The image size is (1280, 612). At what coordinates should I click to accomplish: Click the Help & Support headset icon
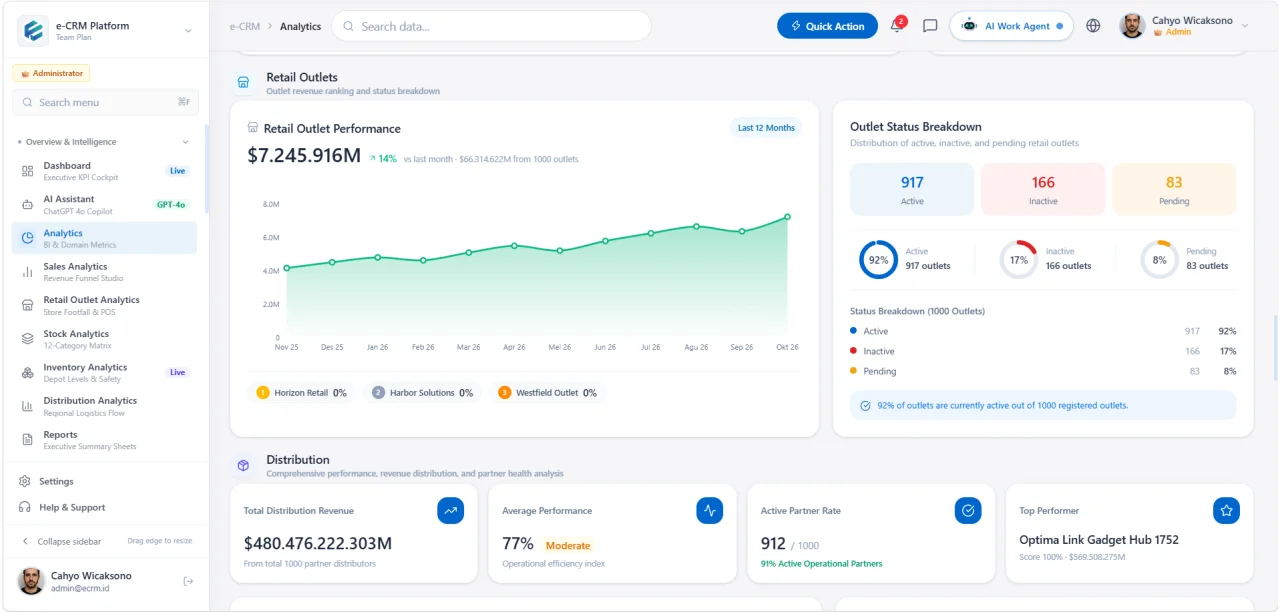tap(25, 507)
